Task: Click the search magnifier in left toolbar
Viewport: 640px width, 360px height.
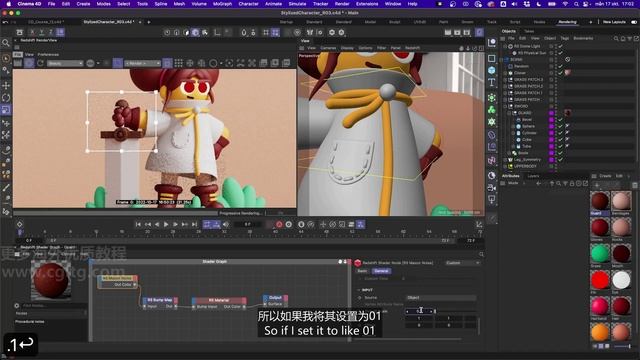Action: [6, 43]
